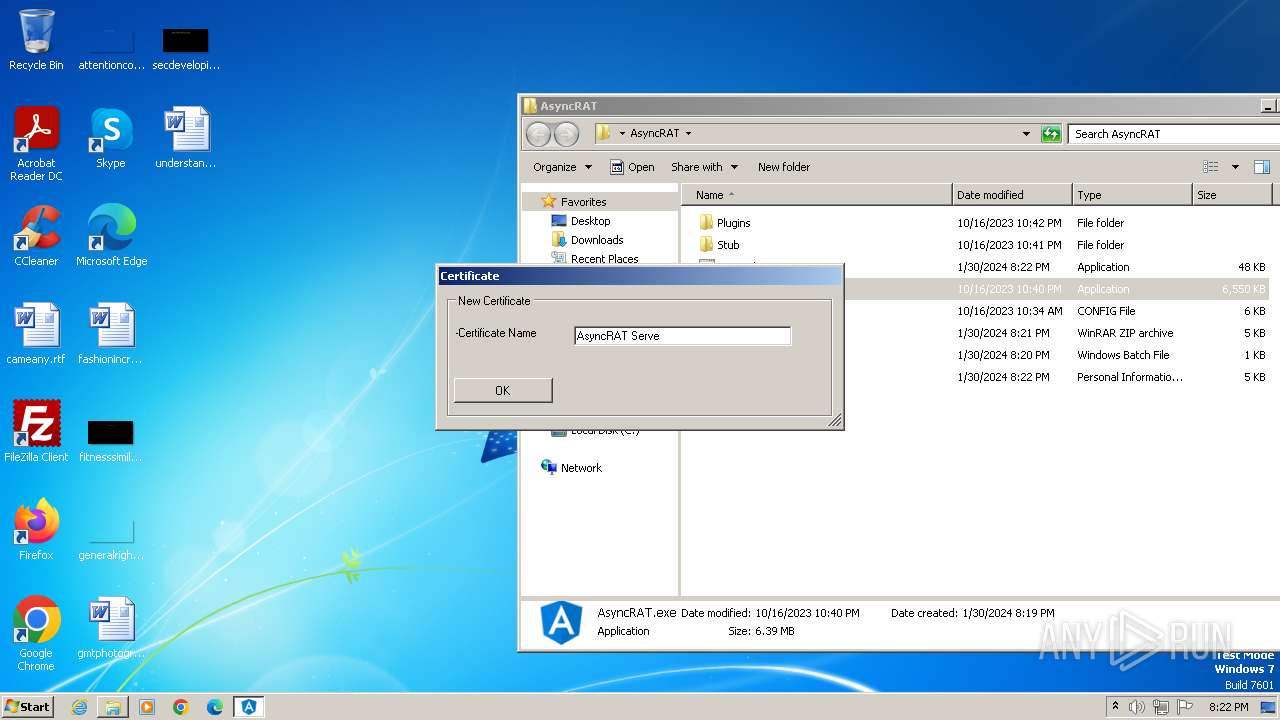The height and width of the screenshot is (720, 1280).
Task: Click the Search AsyncRAT box
Action: pyautogui.click(x=1172, y=134)
